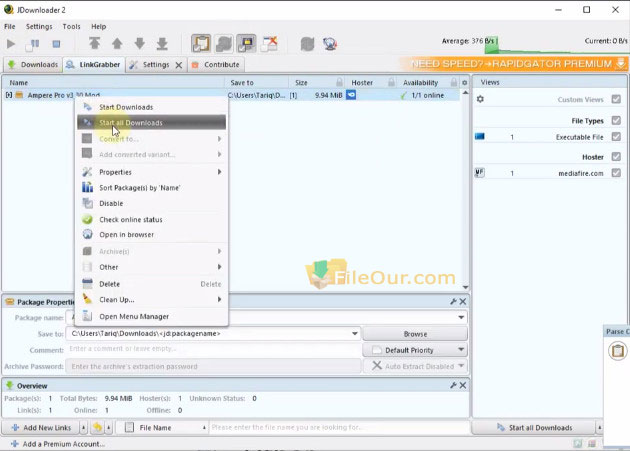Image resolution: width=630 pixels, height=451 pixels.
Task: Select Open Menu Manager entry
Action: [151, 316]
